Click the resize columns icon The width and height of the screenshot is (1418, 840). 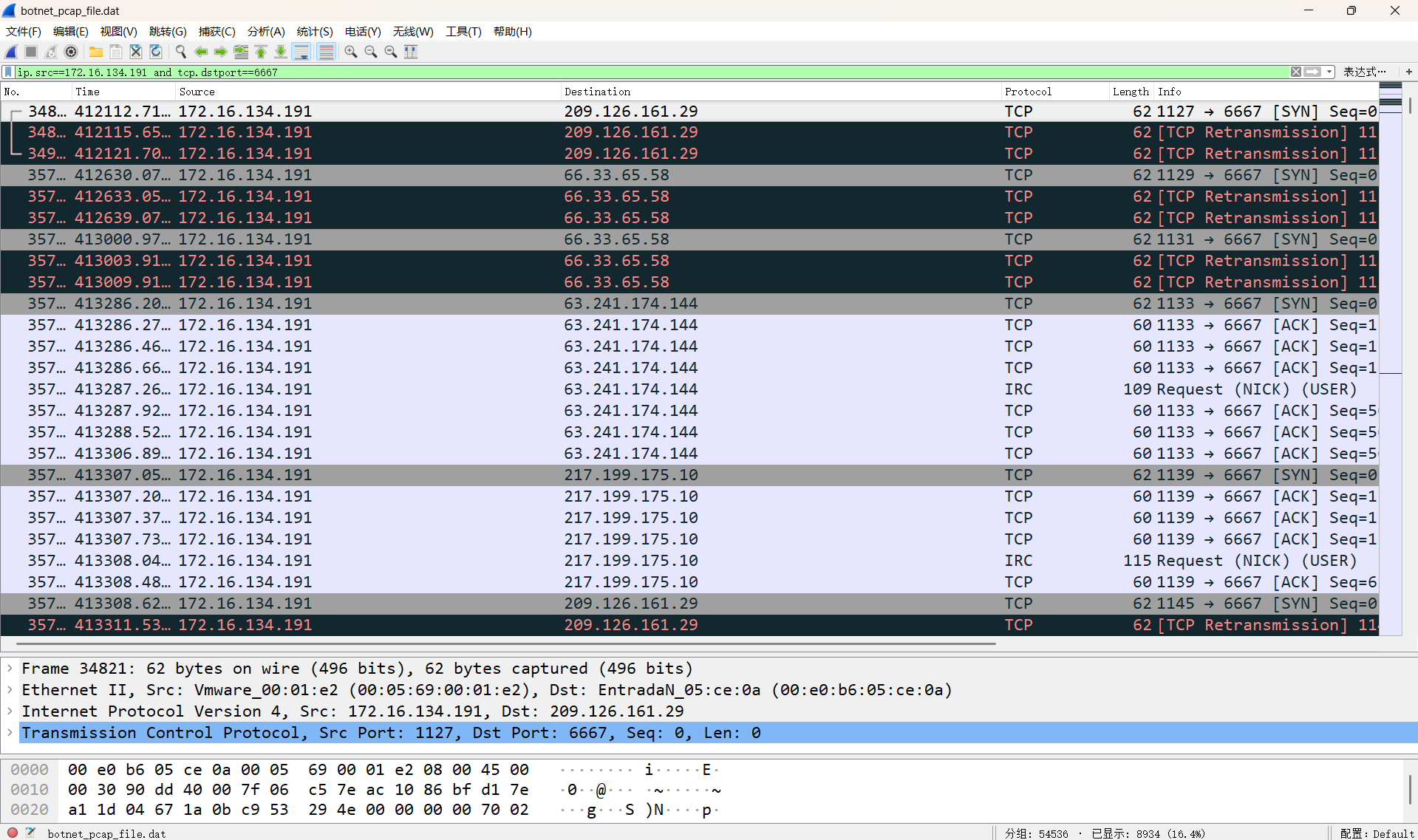tap(411, 52)
